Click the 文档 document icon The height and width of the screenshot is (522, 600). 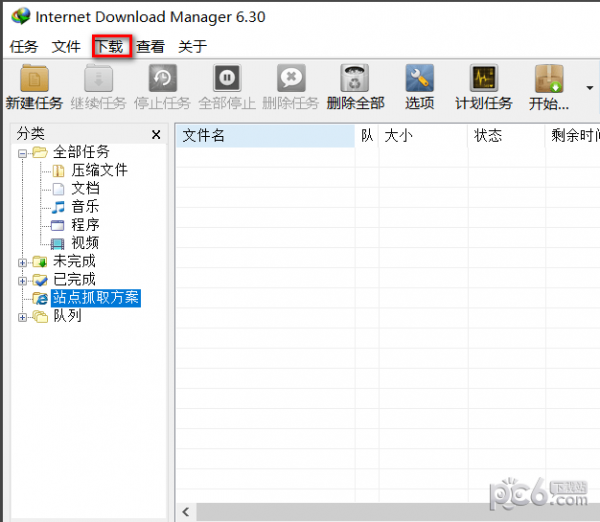(x=58, y=189)
